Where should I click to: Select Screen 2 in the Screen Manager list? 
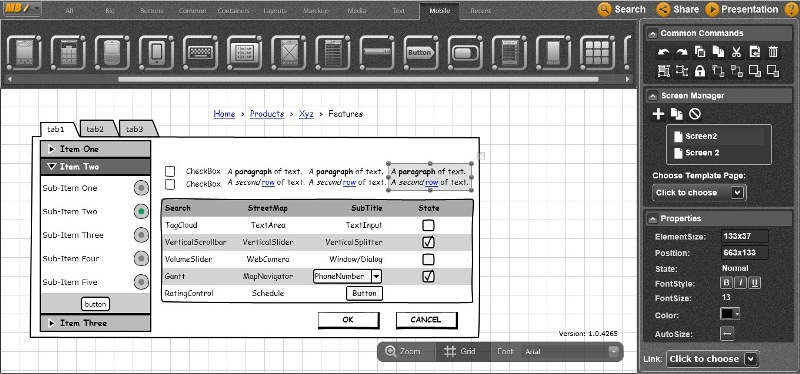(702, 153)
